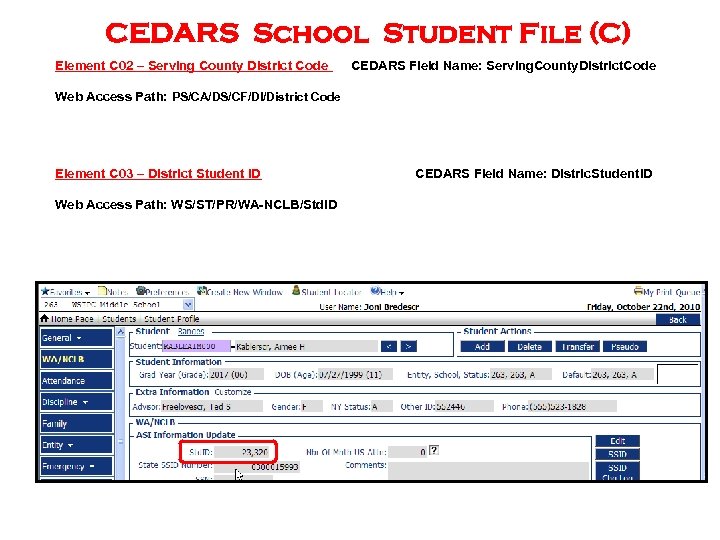
Task: Expand the Emergency sidebar menu
Action: (x=76, y=466)
